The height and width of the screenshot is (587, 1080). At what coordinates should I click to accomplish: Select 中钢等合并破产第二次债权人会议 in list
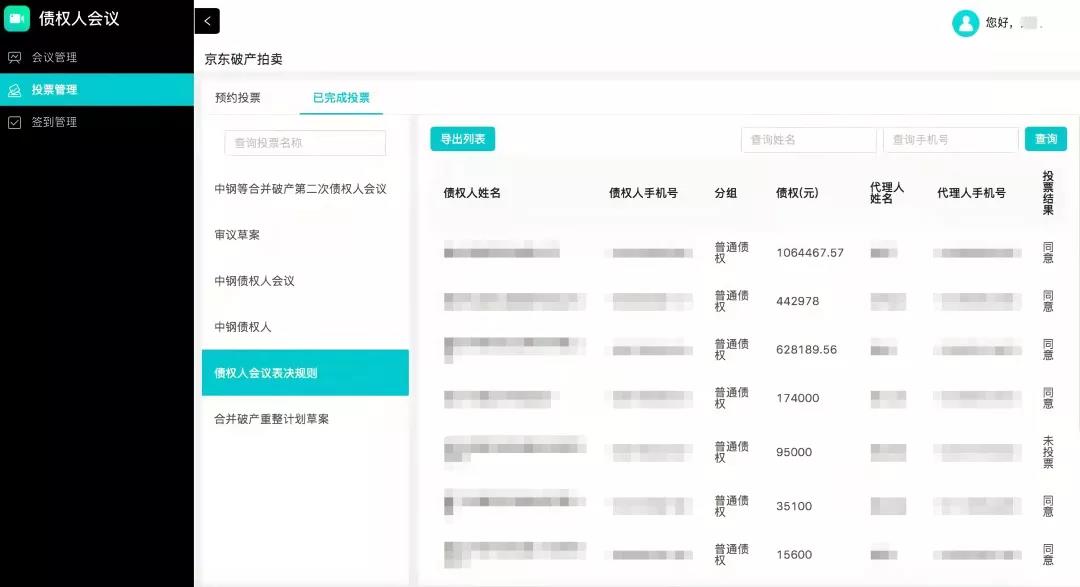coord(300,189)
